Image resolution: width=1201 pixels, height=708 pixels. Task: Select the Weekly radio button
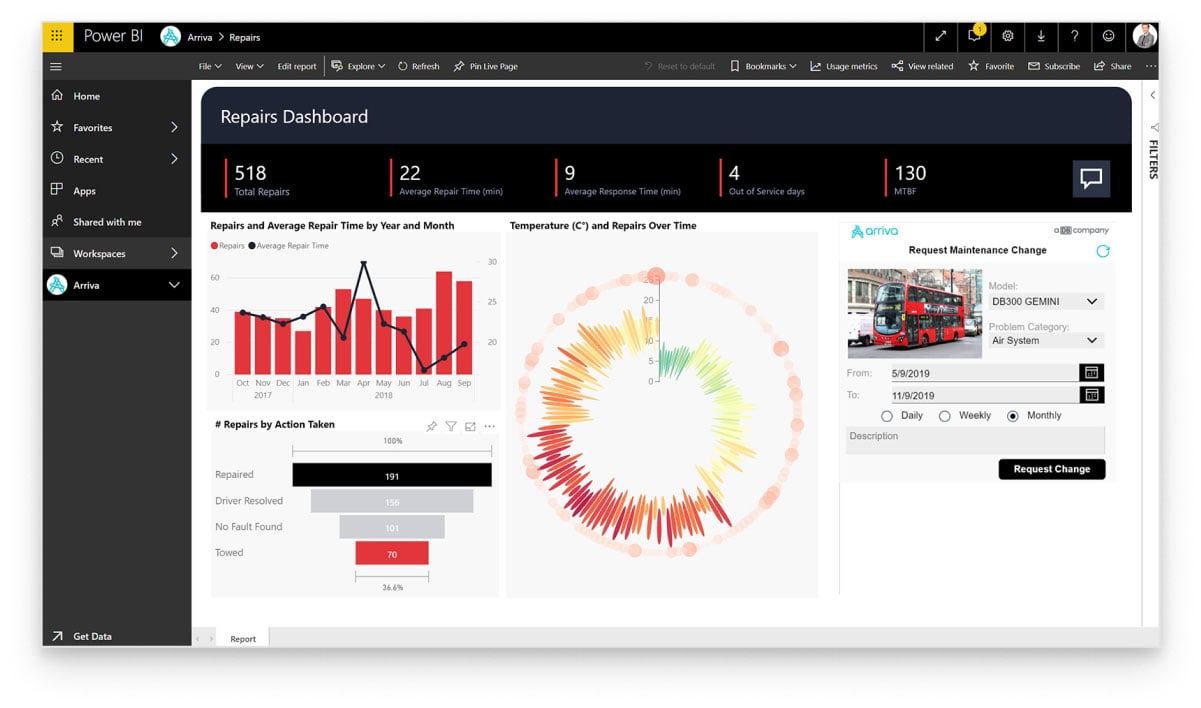click(944, 416)
